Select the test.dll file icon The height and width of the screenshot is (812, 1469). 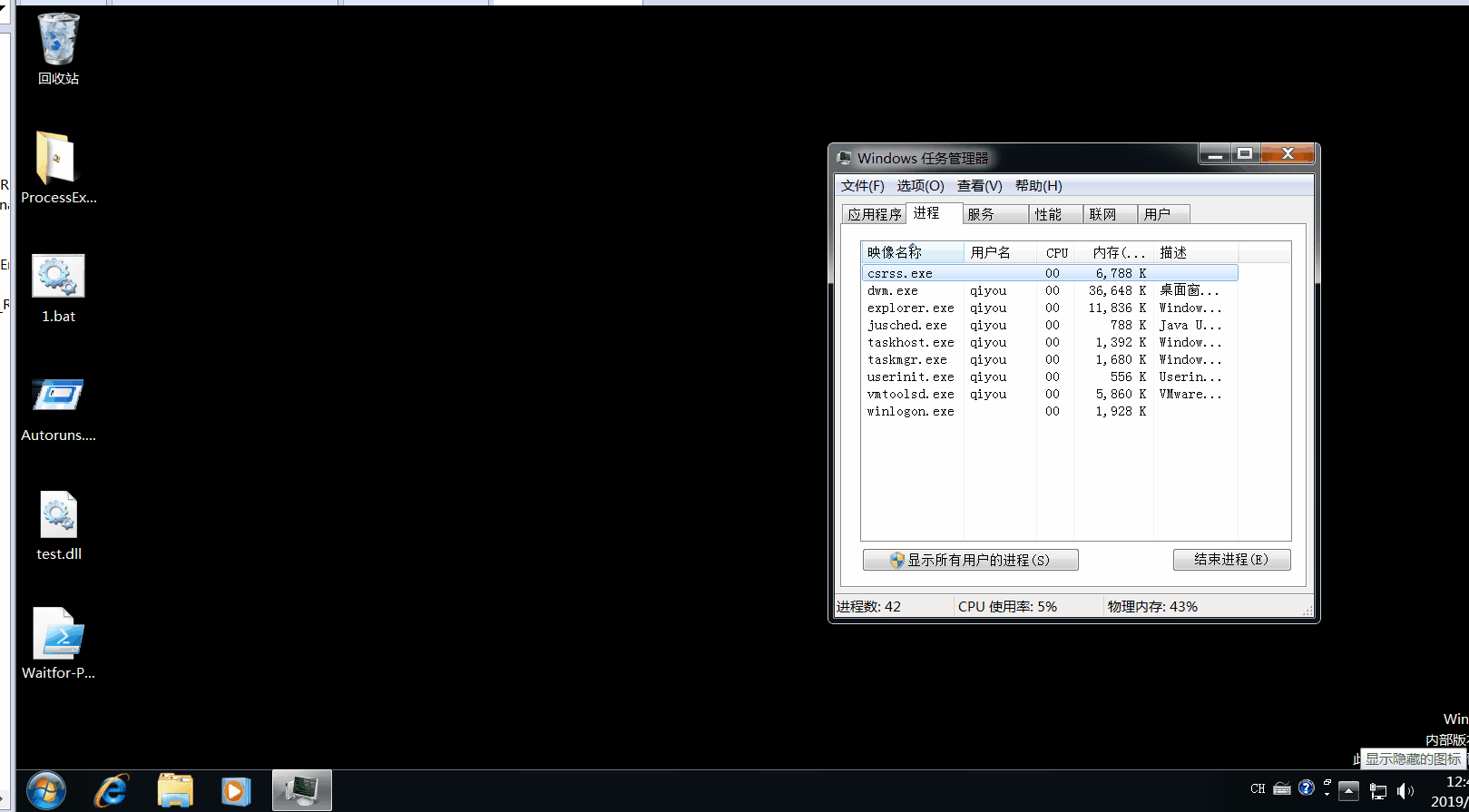tap(58, 515)
